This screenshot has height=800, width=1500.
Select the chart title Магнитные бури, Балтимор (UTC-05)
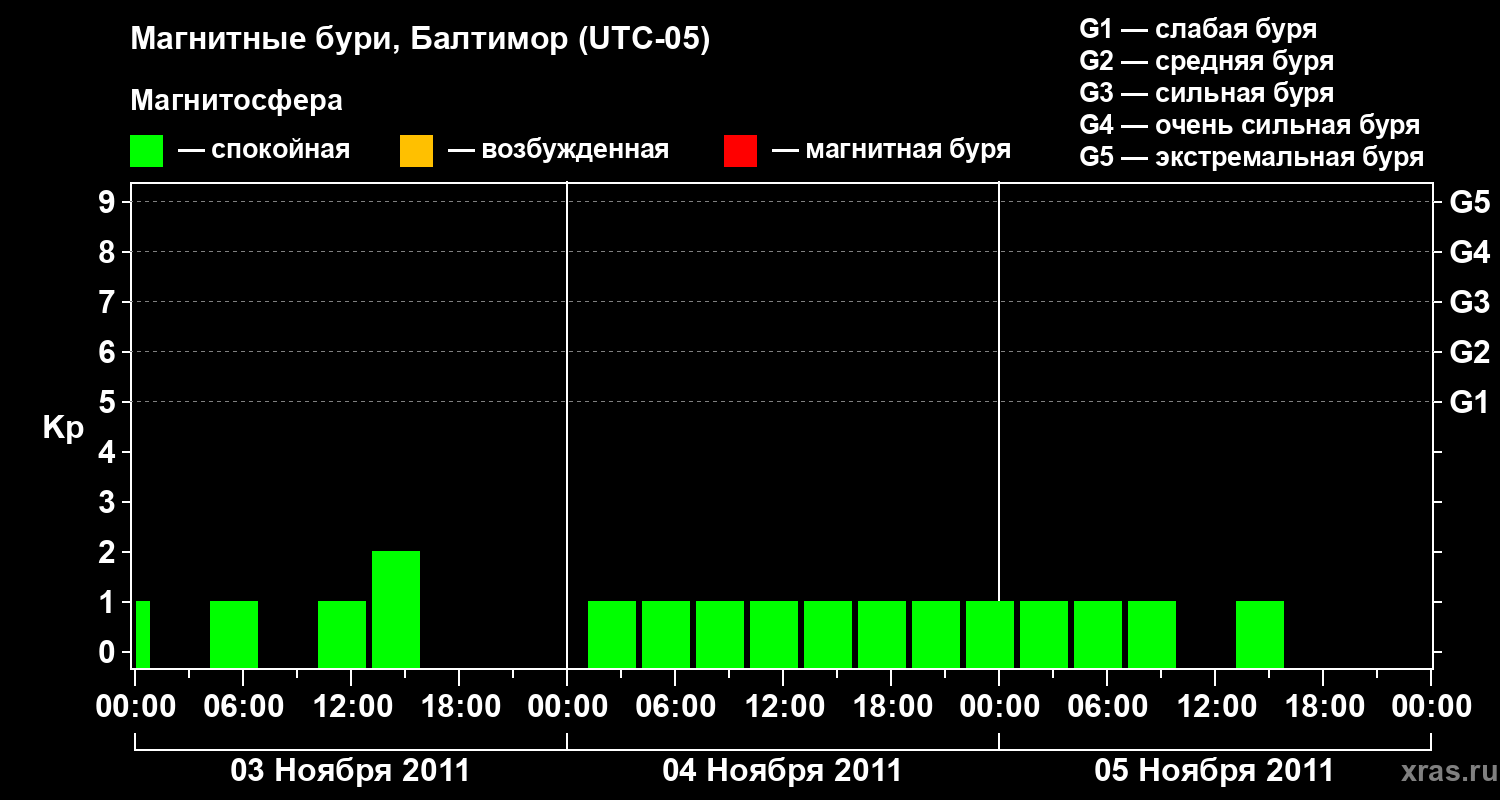tap(420, 41)
